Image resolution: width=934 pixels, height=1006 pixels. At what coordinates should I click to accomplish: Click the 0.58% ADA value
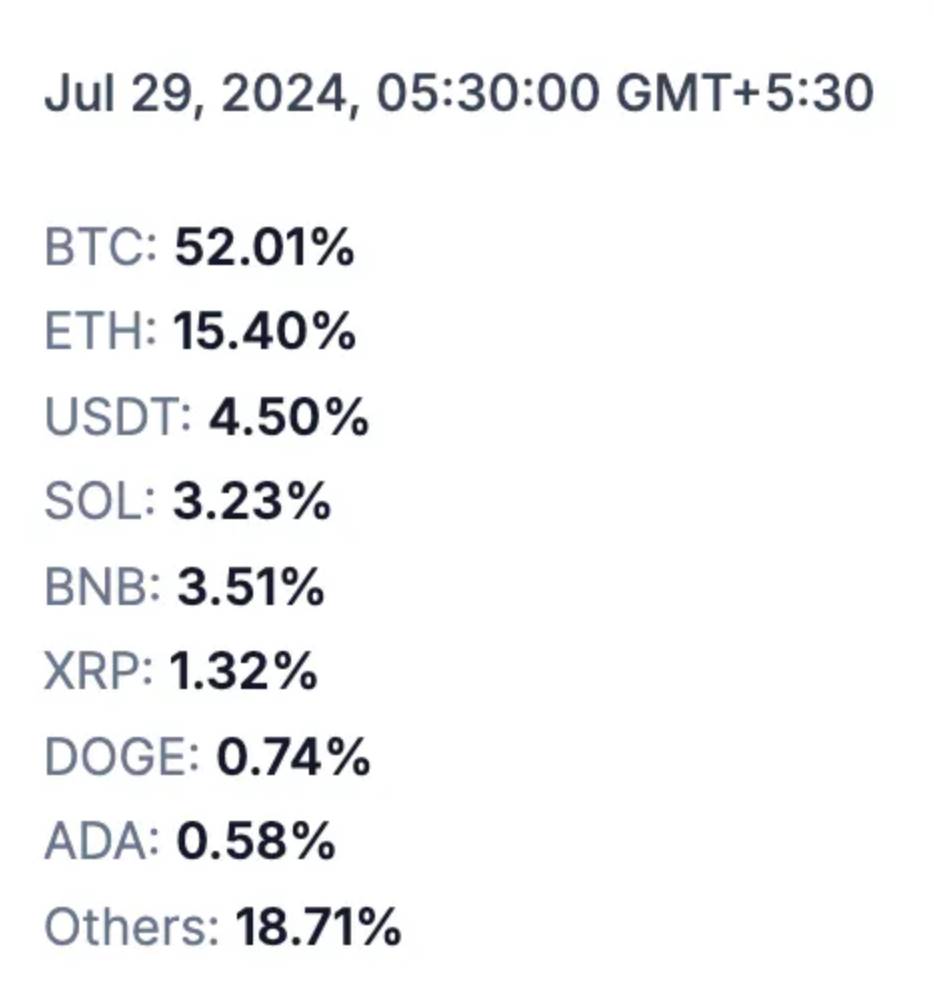(256, 841)
